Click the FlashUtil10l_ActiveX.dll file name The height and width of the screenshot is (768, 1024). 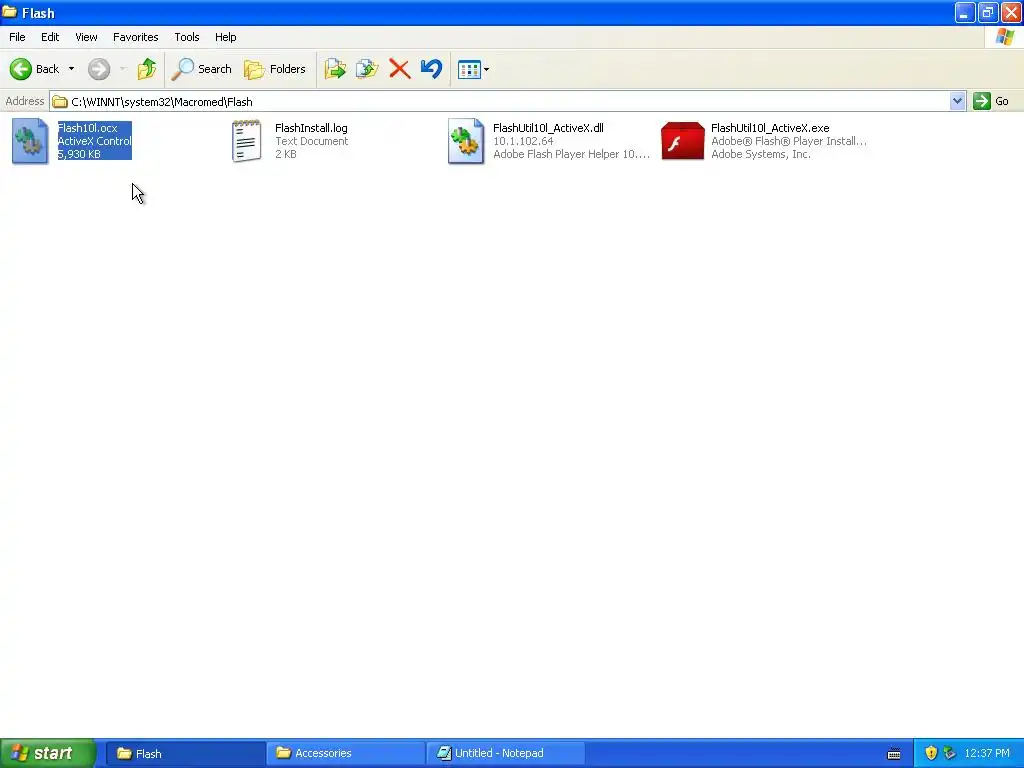[549, 128]
